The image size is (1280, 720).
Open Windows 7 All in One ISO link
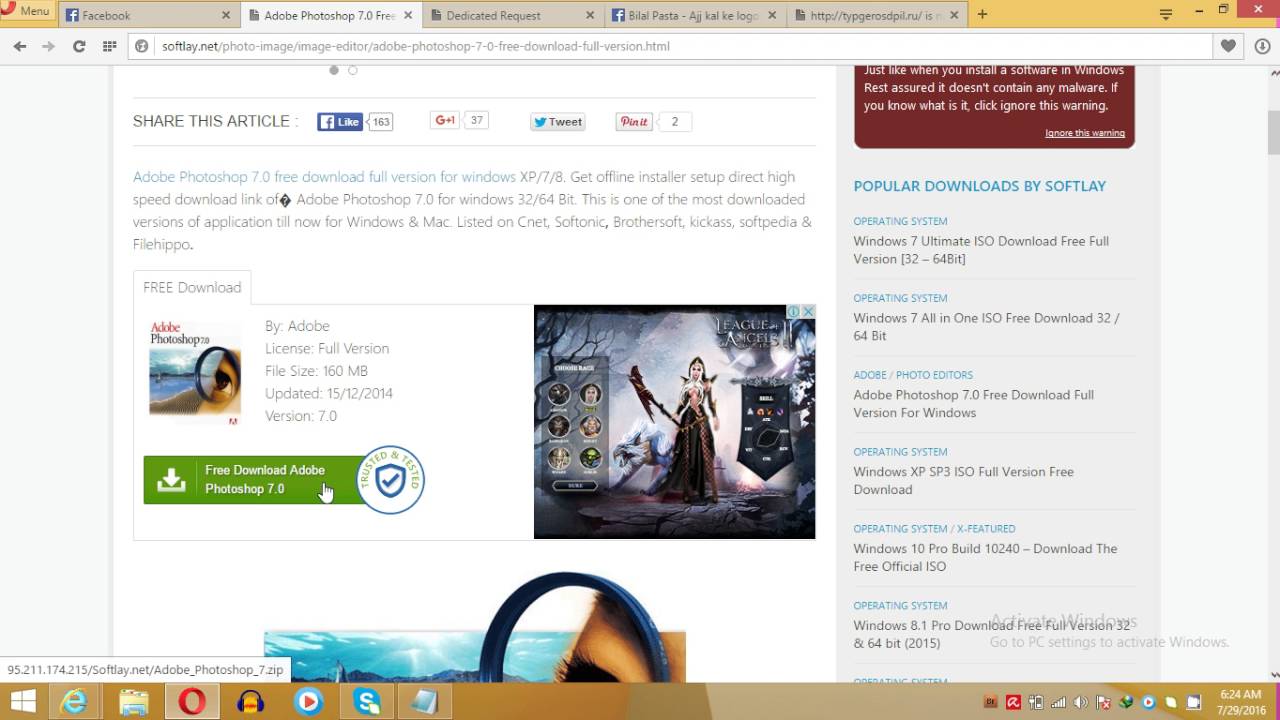click(x=986, y=327)
